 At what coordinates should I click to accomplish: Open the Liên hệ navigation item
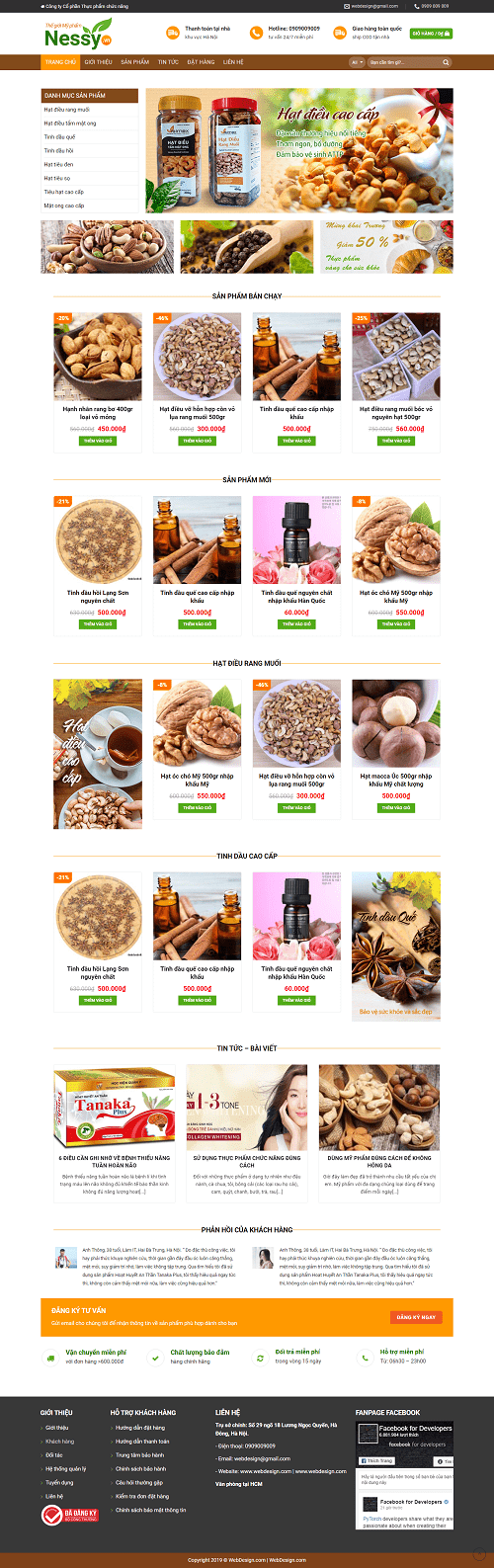click(x=233, y=62)
